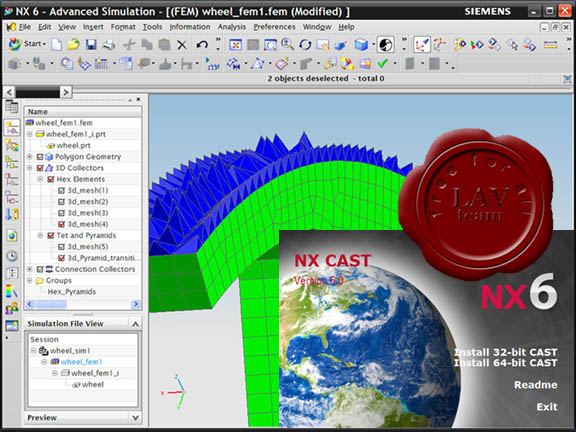Open the History clock sidebar icon
Screen dimensions: 576x432
tap(12, 256)
